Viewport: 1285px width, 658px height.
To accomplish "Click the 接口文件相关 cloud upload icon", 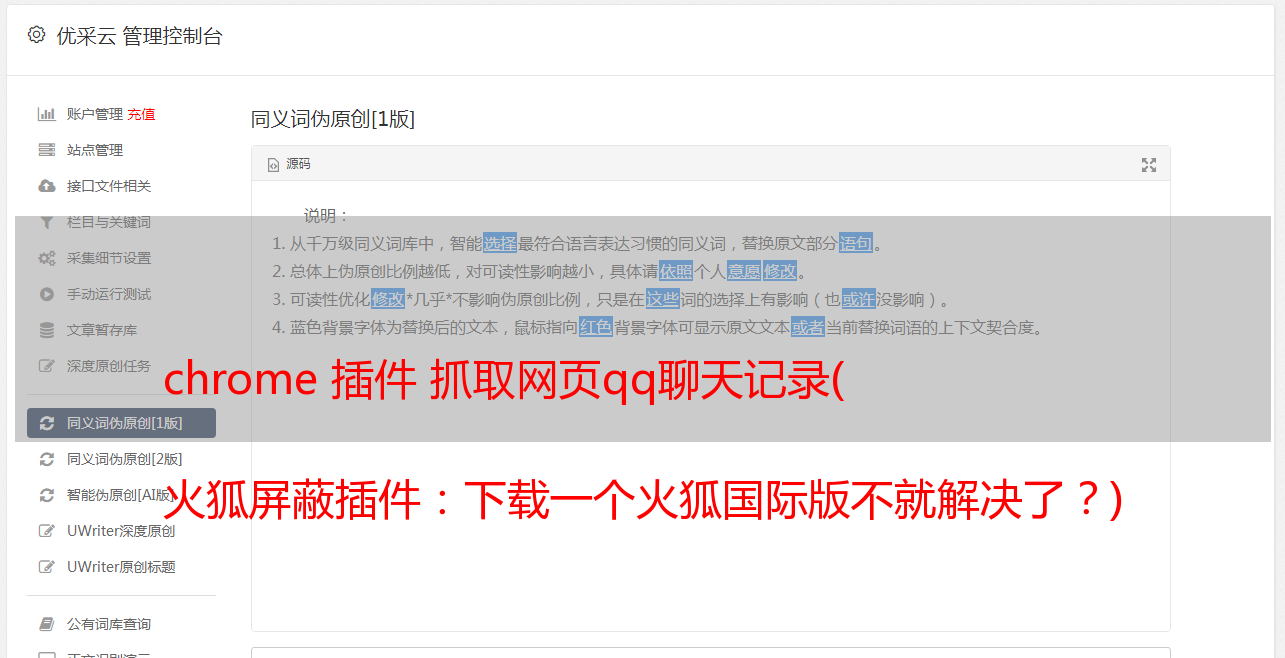I will click(46, 186).
